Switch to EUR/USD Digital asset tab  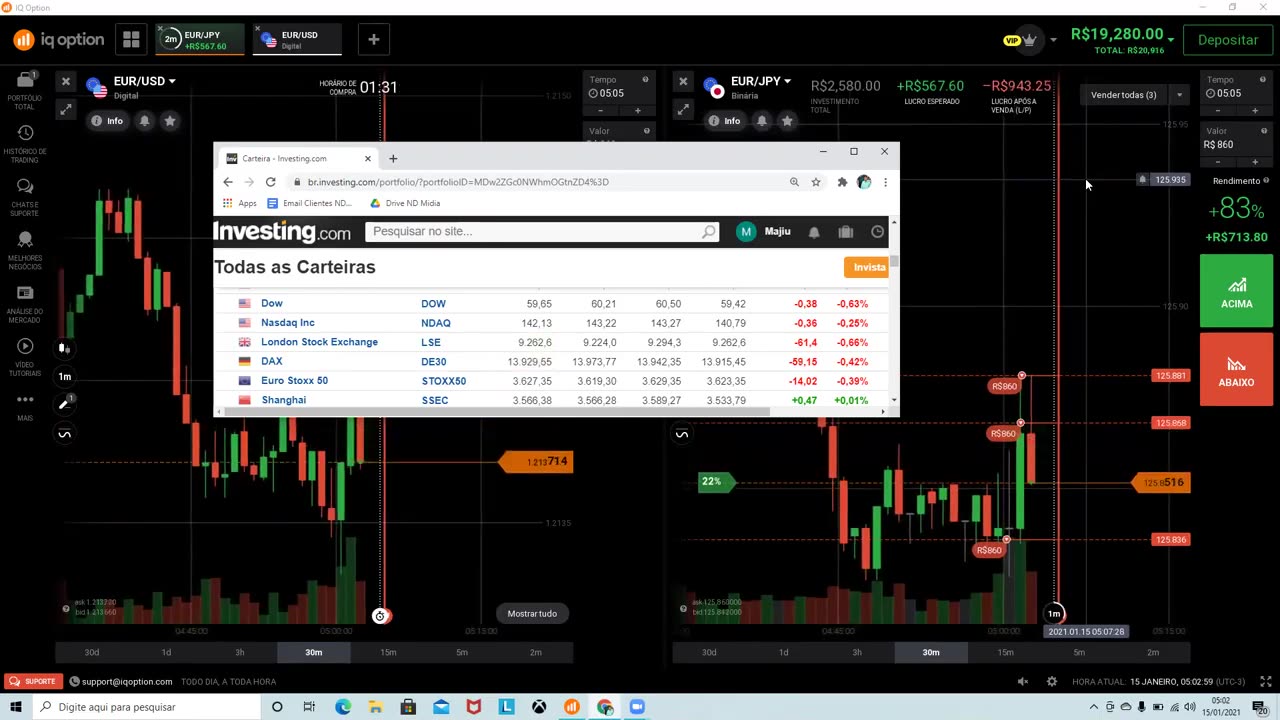click(x=297, y=40)
